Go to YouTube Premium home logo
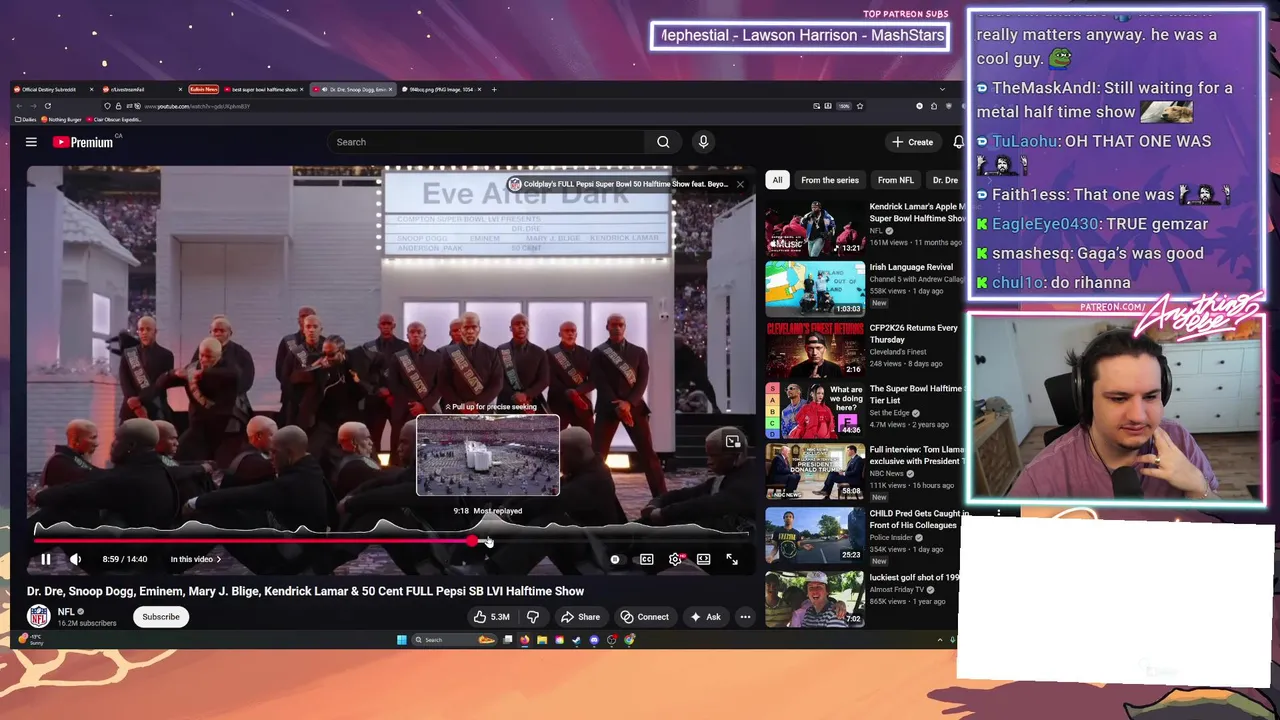Viewport: 1280px width, 720px height. [x=84, y=142]
